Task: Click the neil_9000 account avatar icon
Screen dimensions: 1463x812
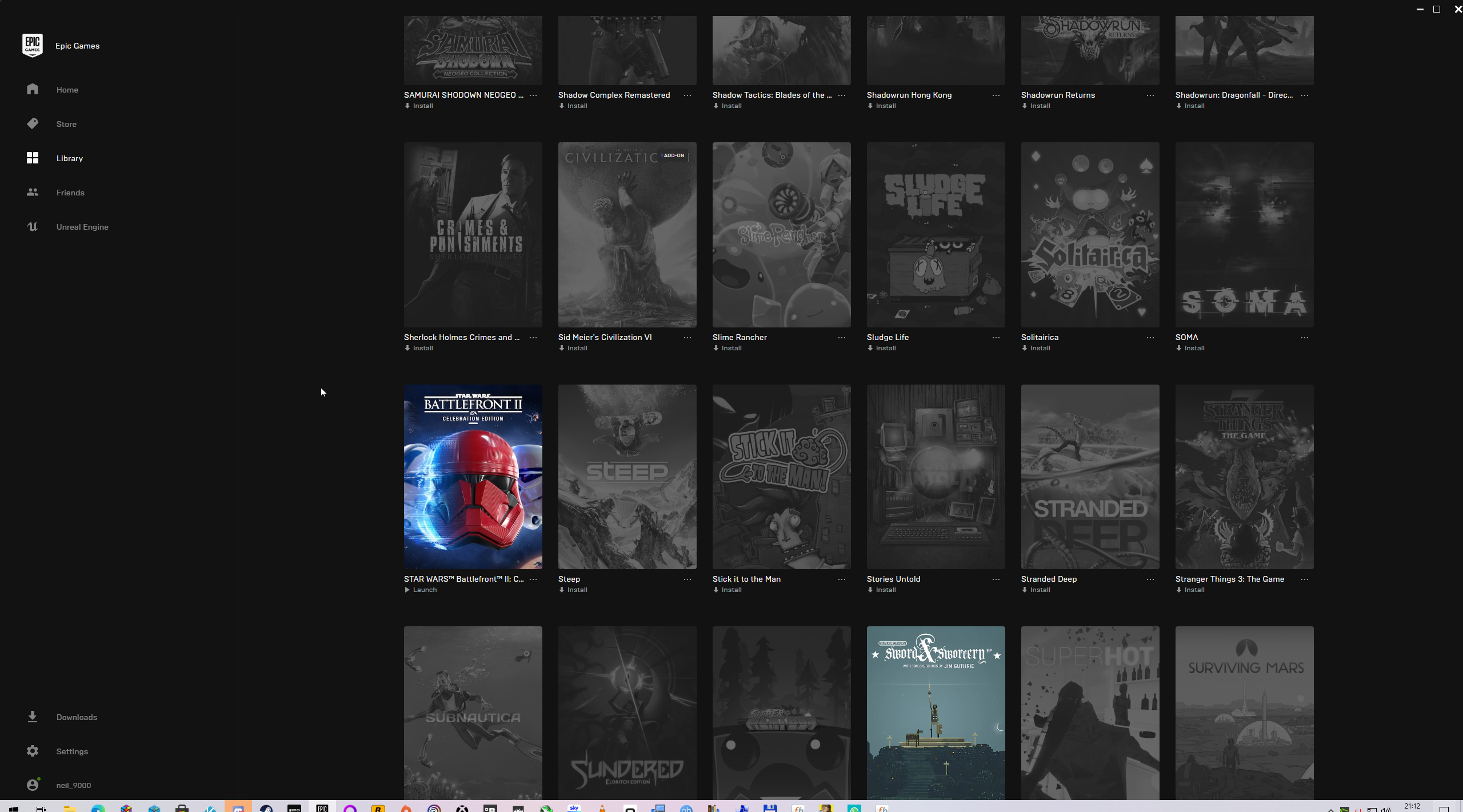Action: pyautogui.click(x=33, y=785)
